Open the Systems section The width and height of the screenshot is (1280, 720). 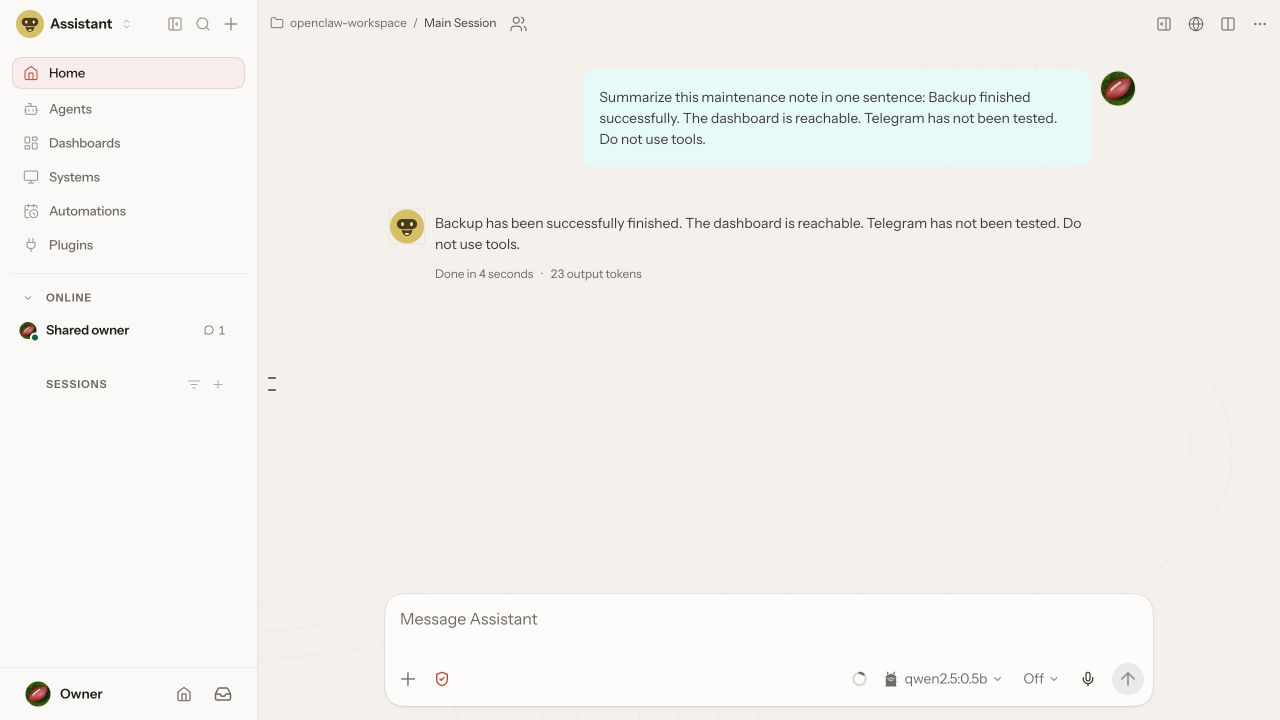coord(128,177)
